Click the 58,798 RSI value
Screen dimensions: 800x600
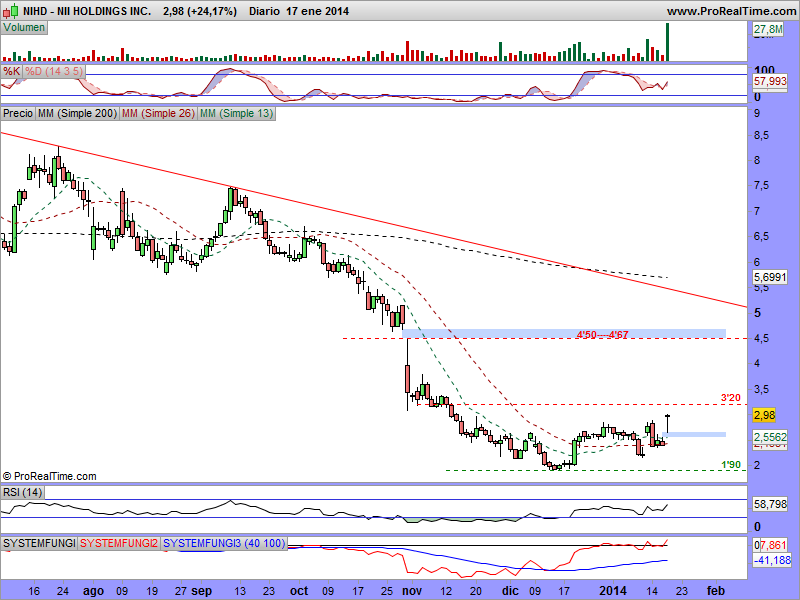pos(770,504)
